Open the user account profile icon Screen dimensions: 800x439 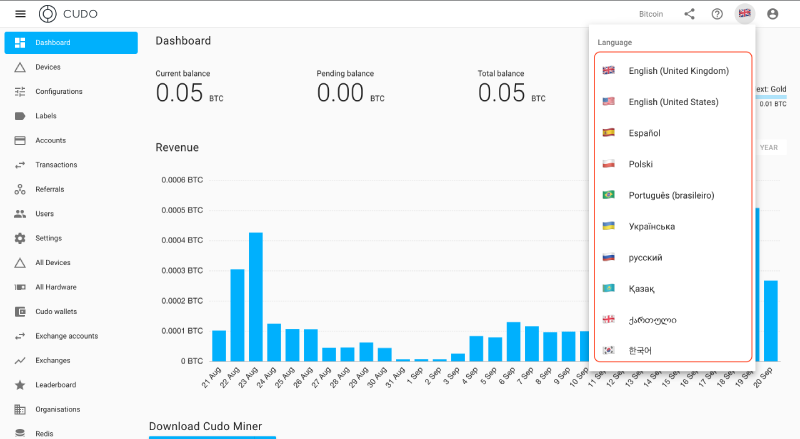(x=772, y=14)
